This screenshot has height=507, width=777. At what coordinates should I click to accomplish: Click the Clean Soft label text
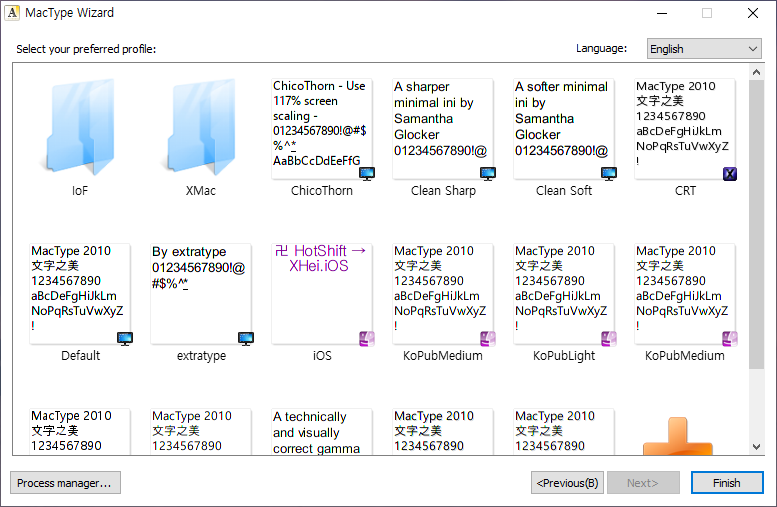(x=564, y=191)
